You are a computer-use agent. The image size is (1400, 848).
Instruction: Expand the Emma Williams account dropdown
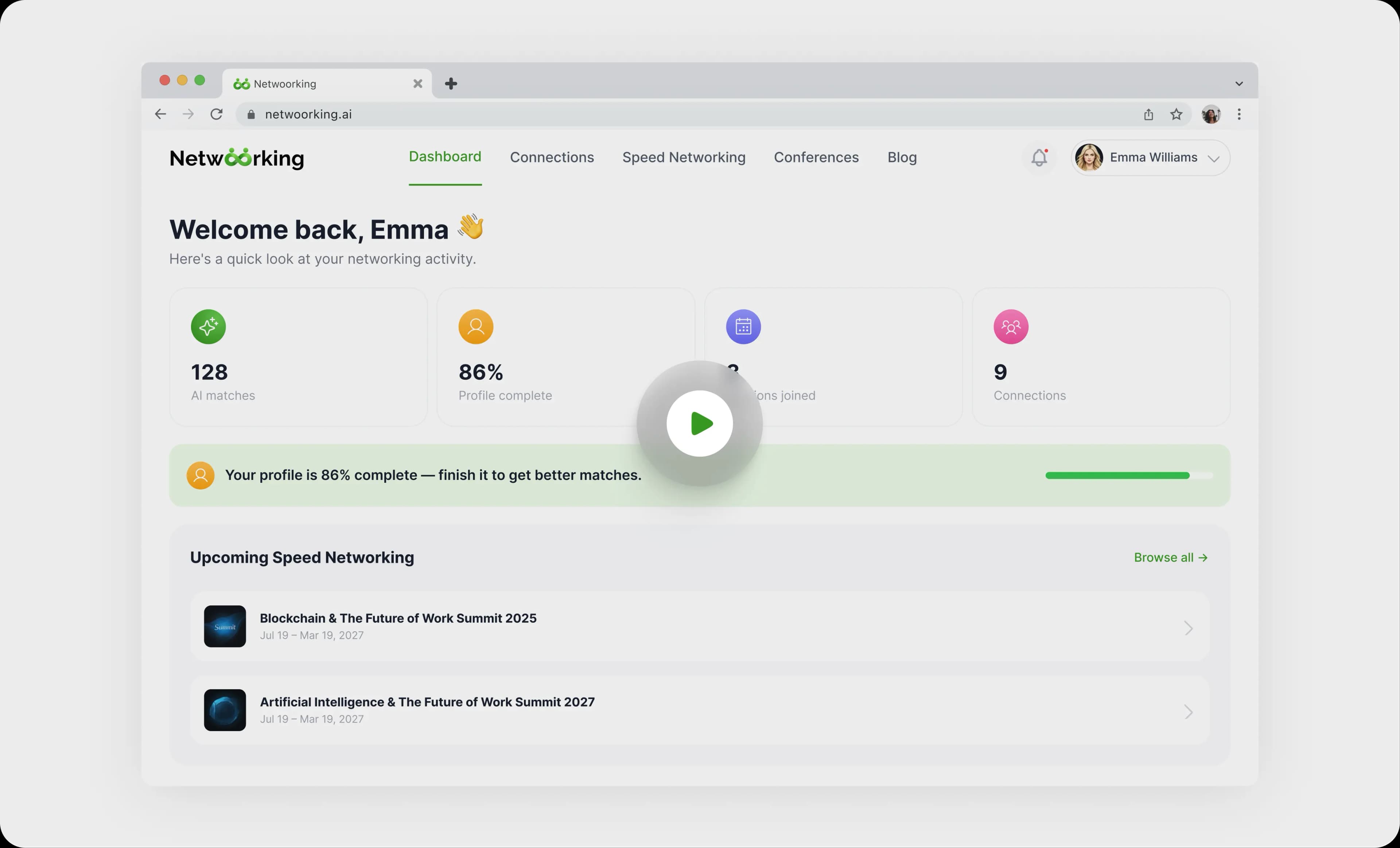click(1213, 159)
